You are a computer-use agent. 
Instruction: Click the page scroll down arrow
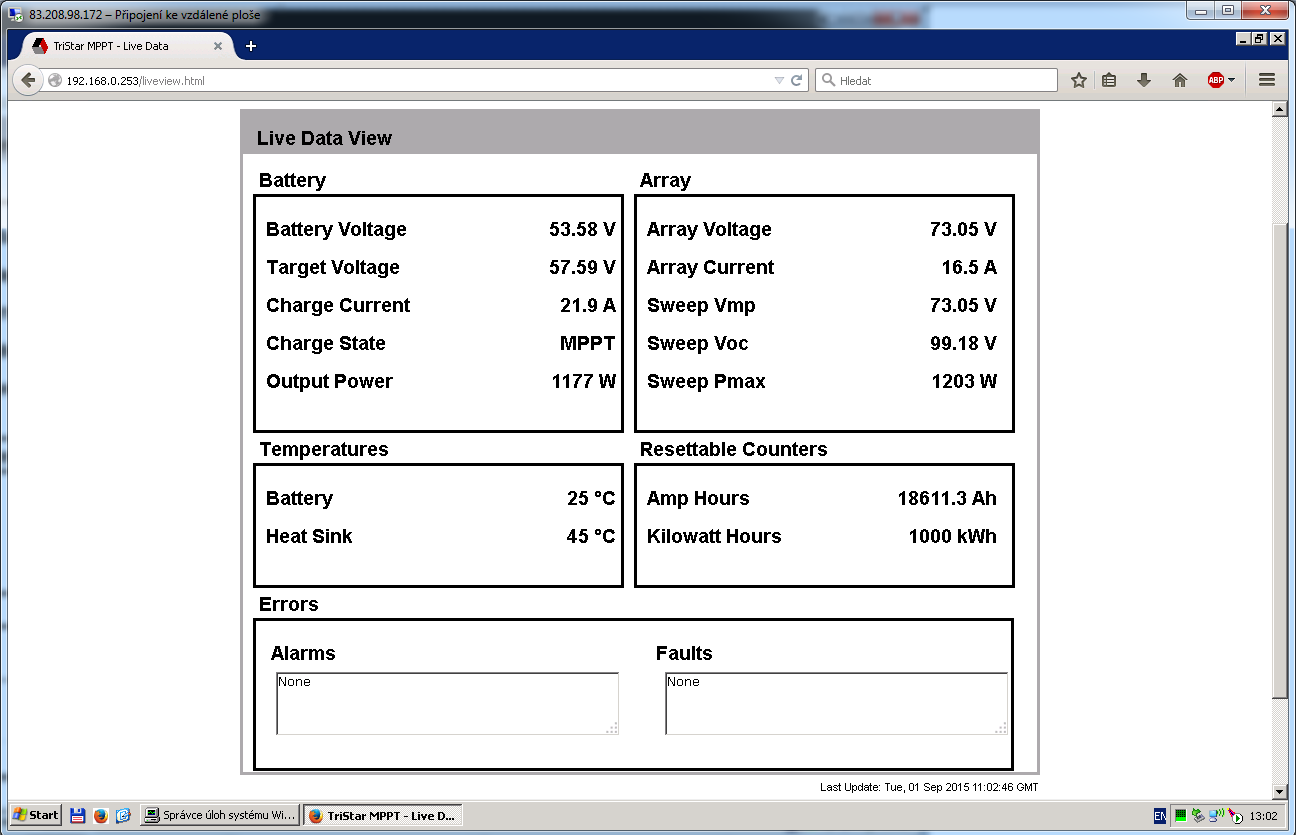[1279, 791]
